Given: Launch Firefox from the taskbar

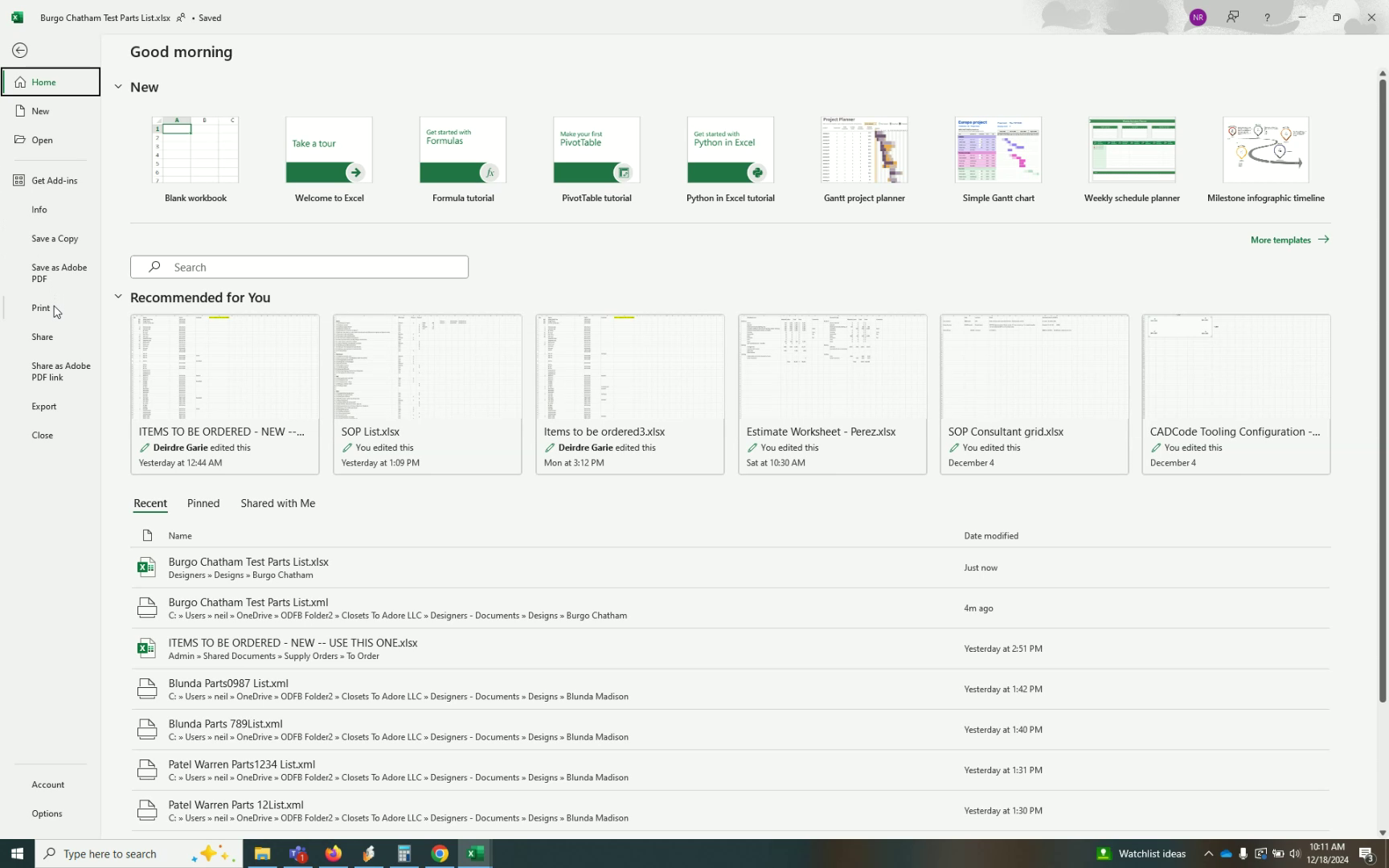Looking at the screenshot, I should coord(333,854).
